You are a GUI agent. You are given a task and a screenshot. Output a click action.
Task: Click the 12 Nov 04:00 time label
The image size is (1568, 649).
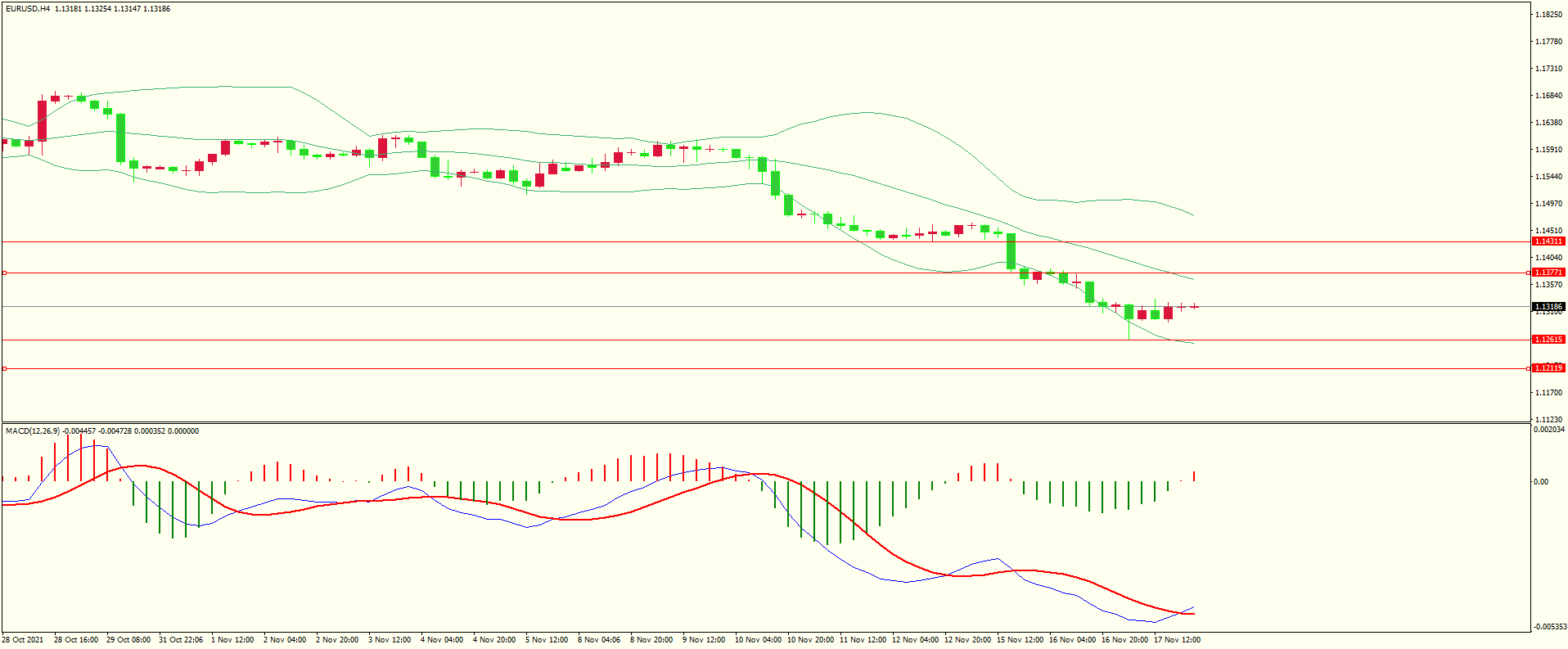pyautogui.click(x=915, y=640)
